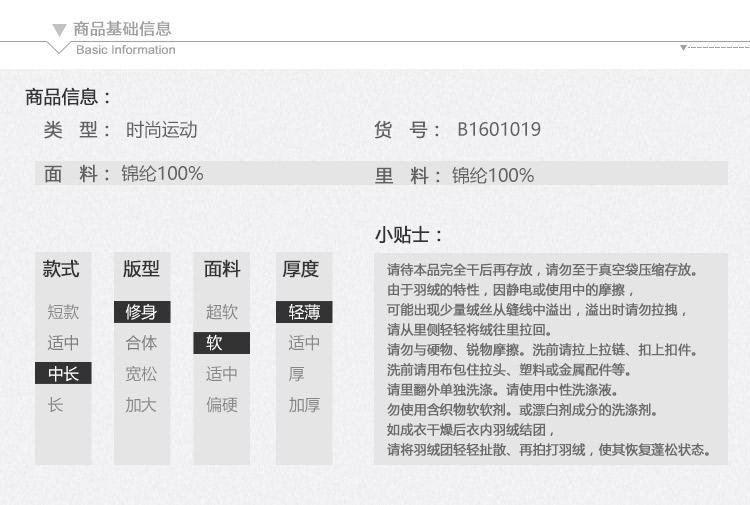Select the highlighted 中长 style option
This screenshot has width=750, height=505.
pyautogui.click(x=63, y=373)
